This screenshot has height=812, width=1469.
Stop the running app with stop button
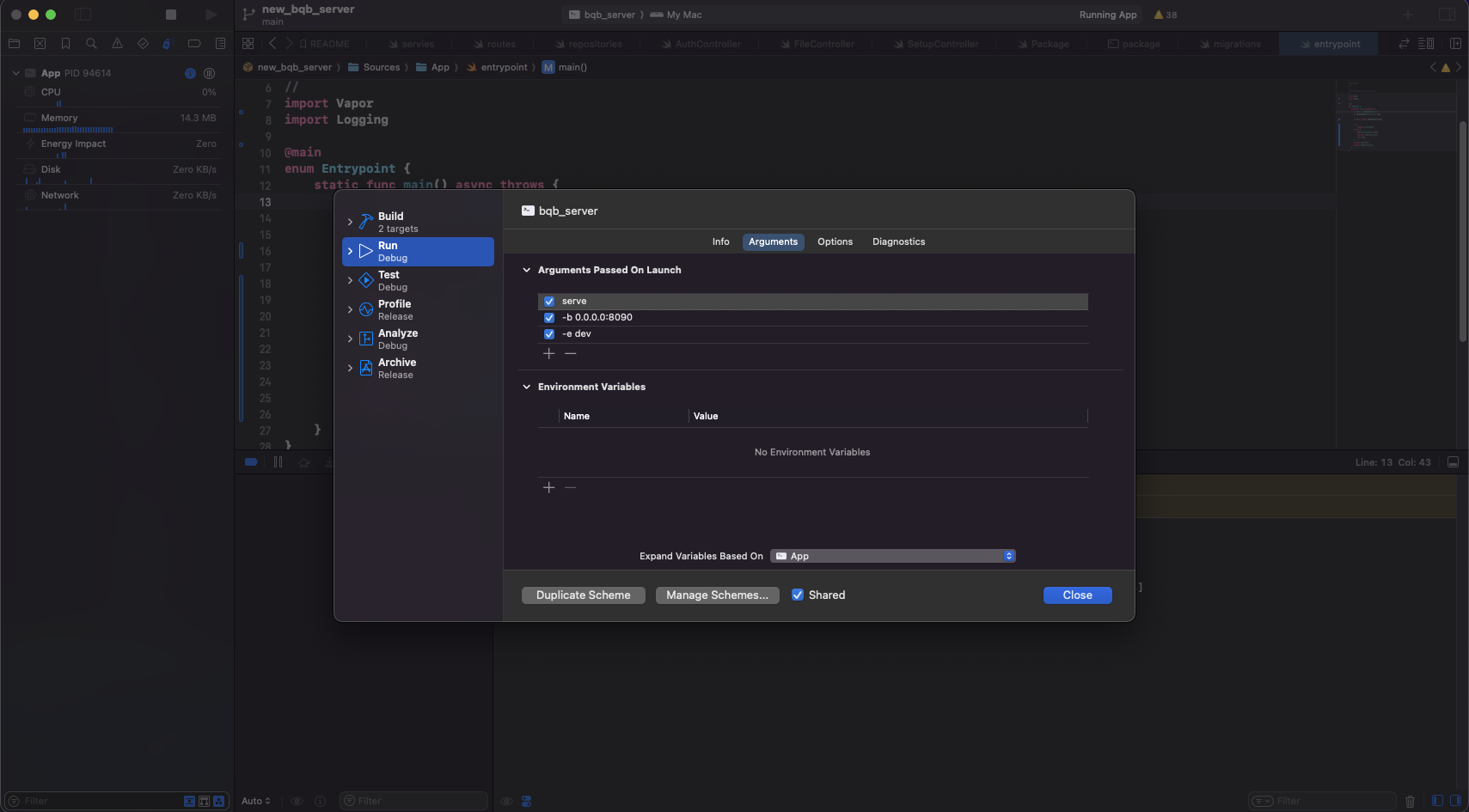pyautogui.click(x=171, y=15)
